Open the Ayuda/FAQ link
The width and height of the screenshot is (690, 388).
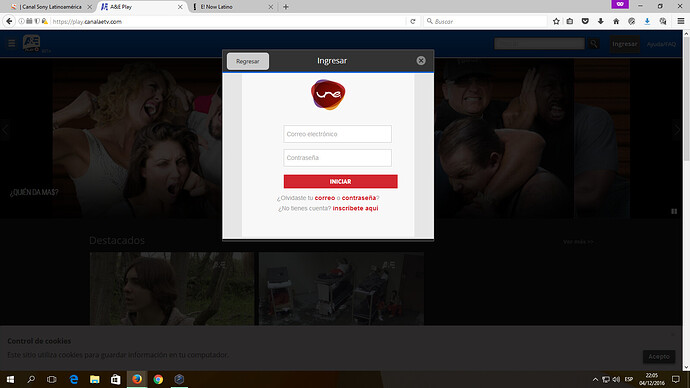point(661,44)
